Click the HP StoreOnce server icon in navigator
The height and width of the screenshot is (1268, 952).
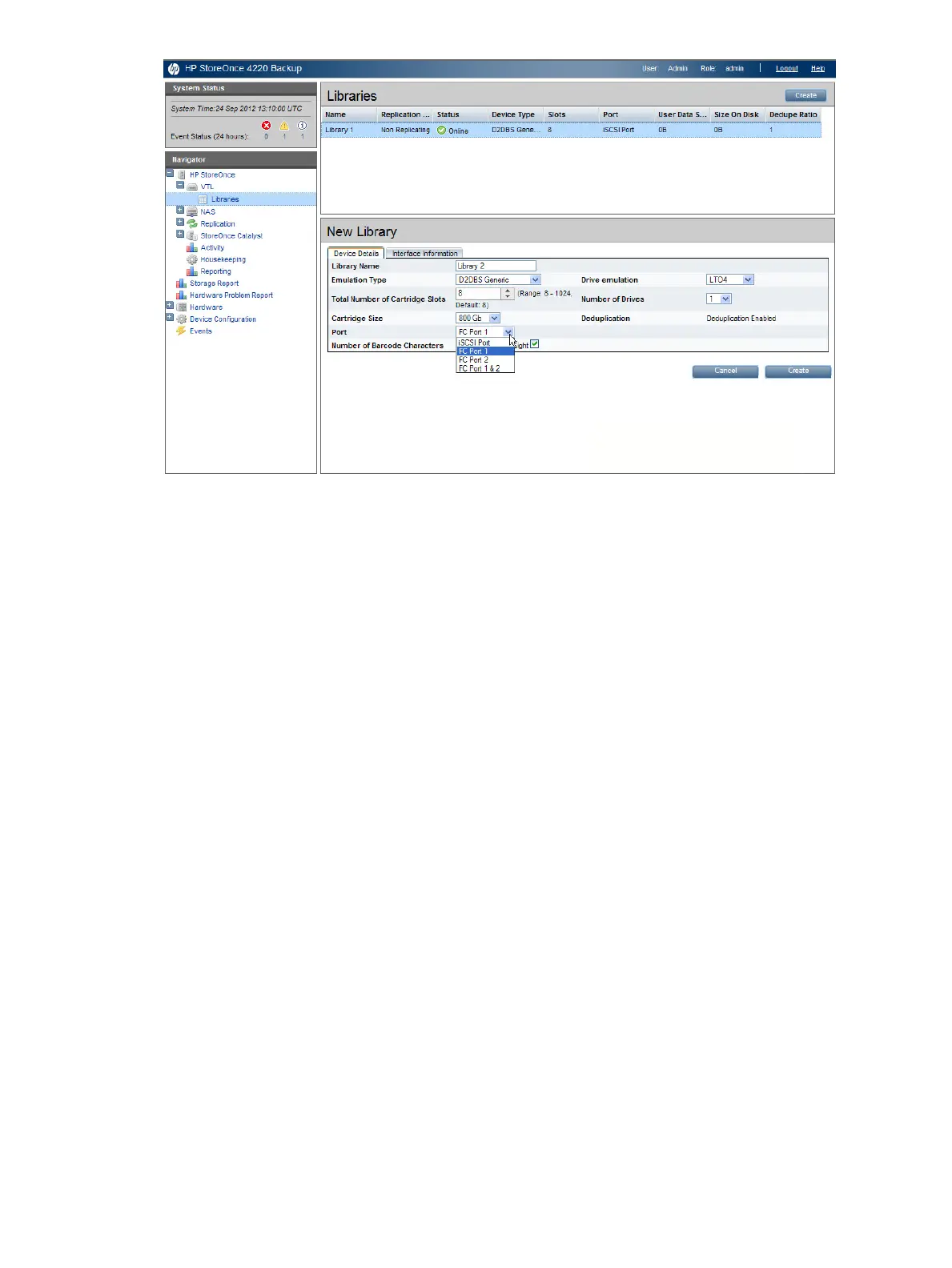coord(182,175)
